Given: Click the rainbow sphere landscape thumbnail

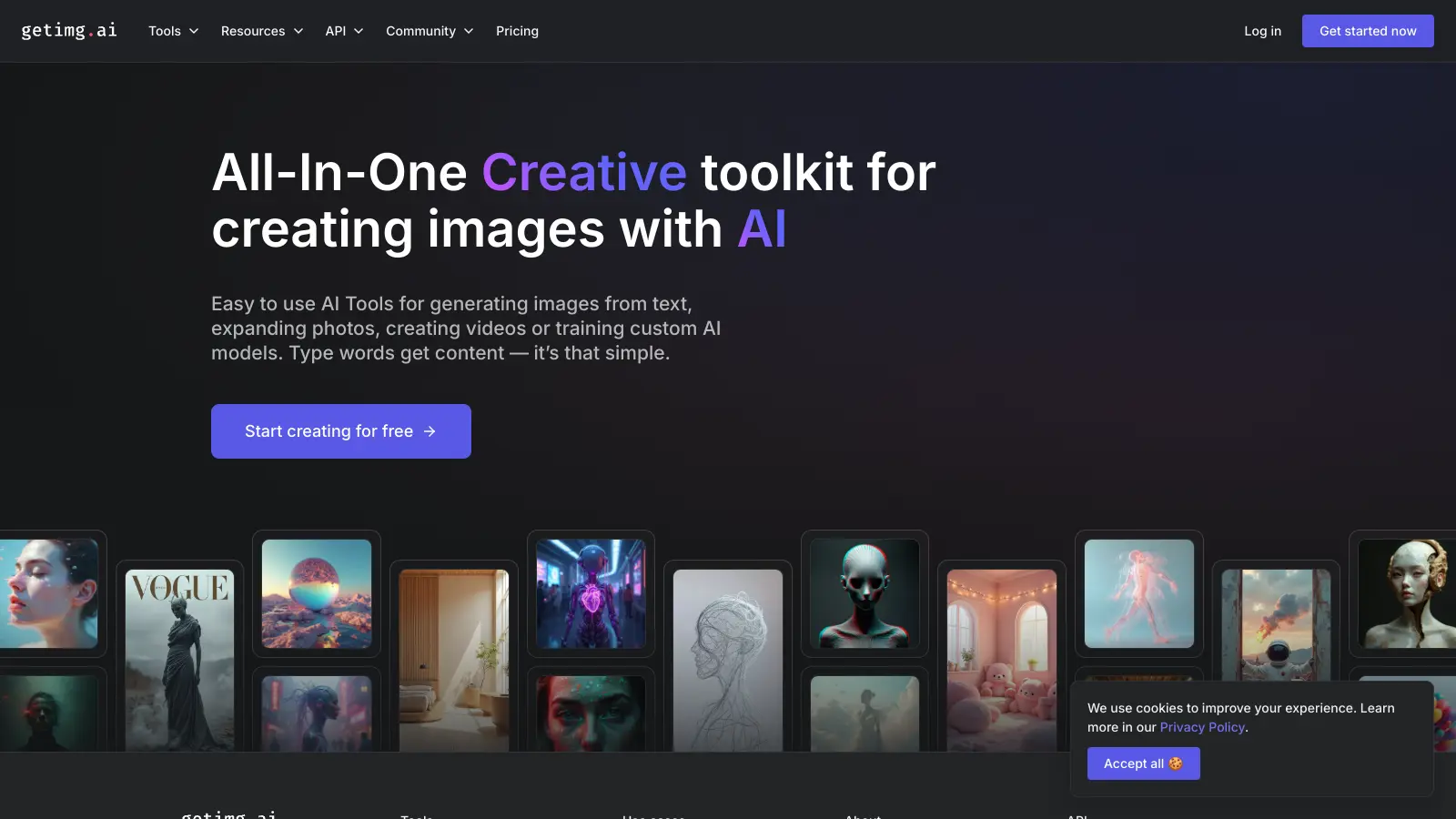Looking at the screenshot, I should [x=316, y=593].
